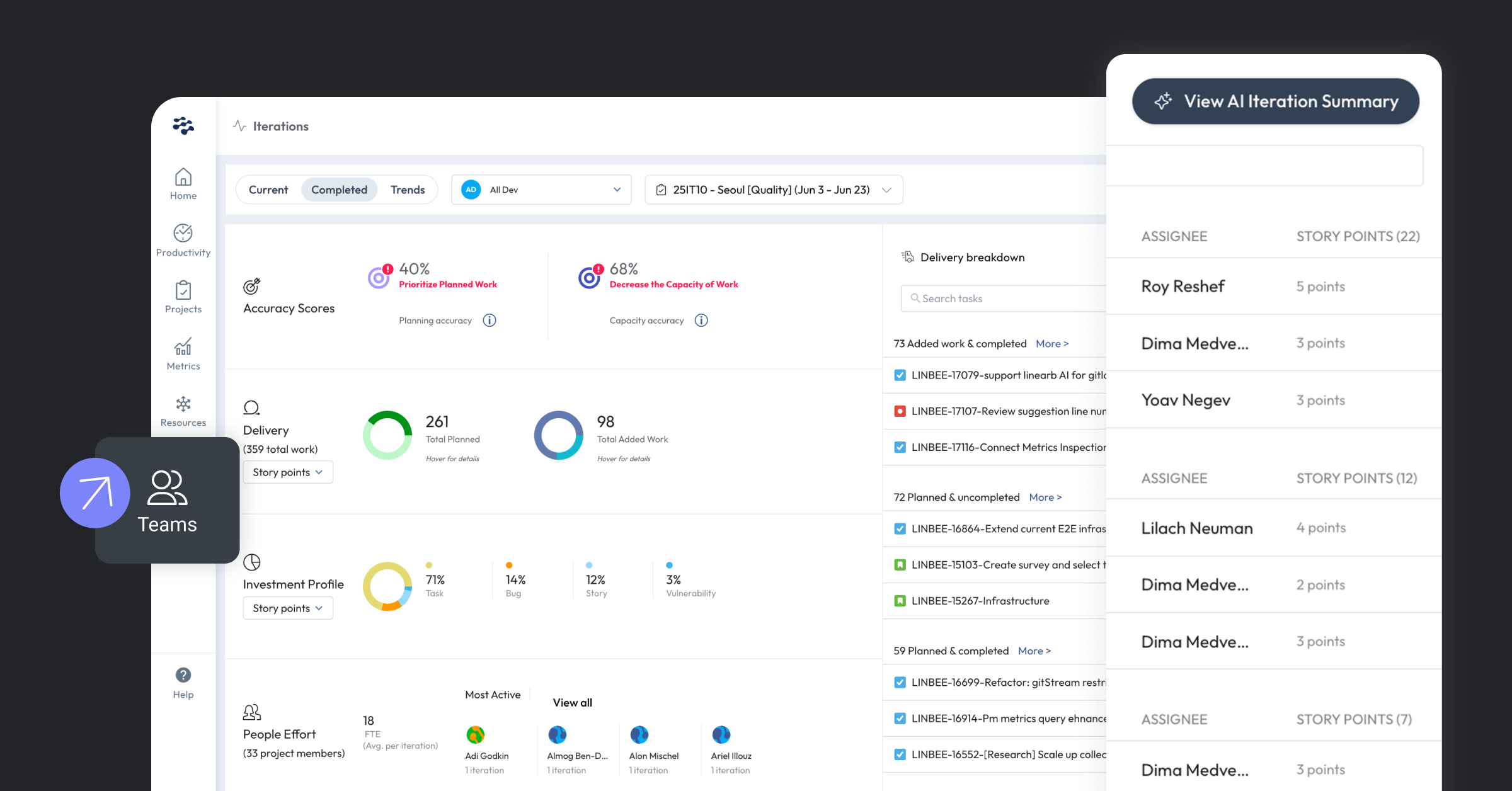Switch to the Current iterations tab
1512x791 pixels.
[x=268, y=190]
